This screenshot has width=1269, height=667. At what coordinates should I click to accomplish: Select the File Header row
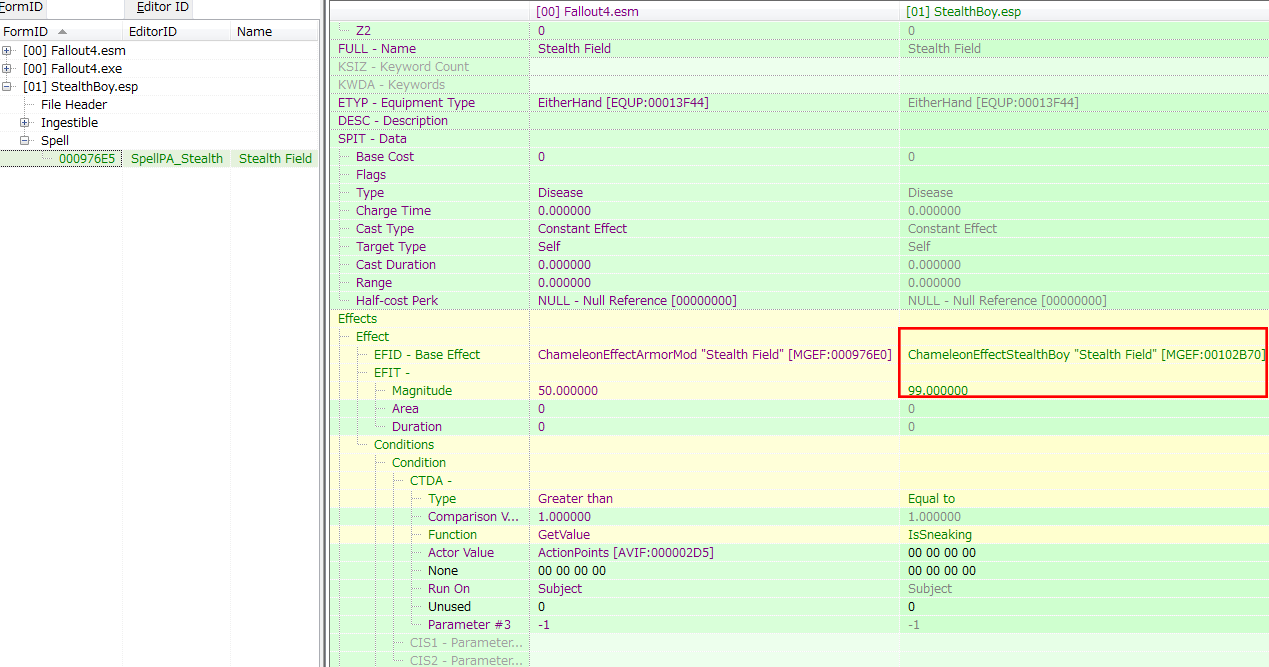[74, 104]
